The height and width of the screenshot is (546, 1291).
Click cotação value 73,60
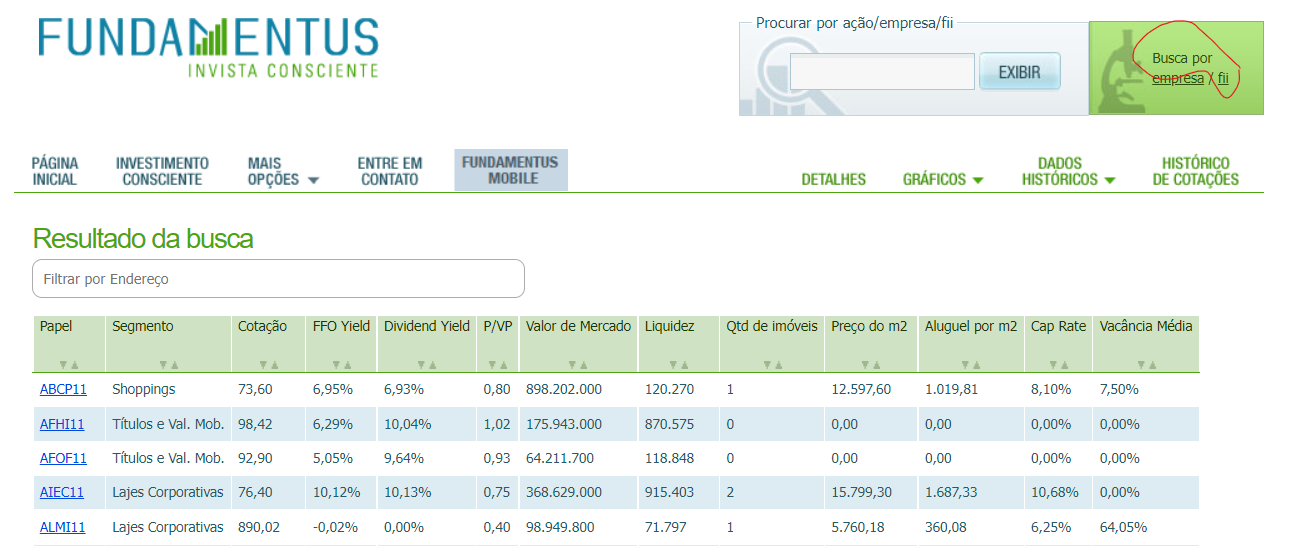click(x=255, y=389)
